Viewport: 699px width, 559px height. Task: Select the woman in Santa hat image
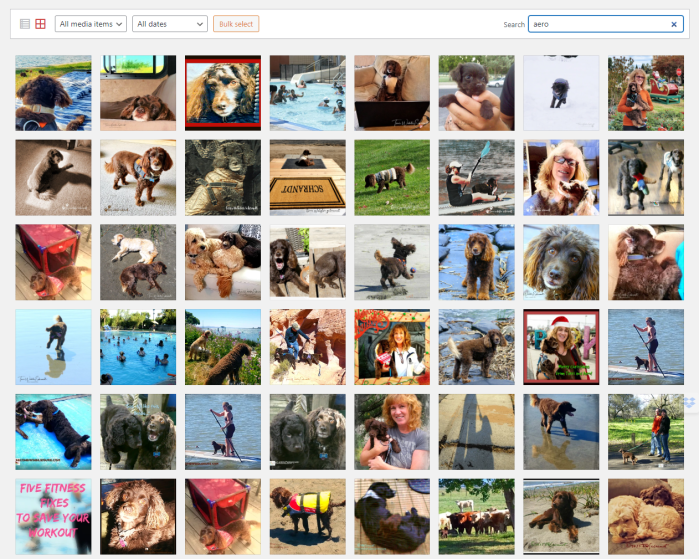[561, 347]
